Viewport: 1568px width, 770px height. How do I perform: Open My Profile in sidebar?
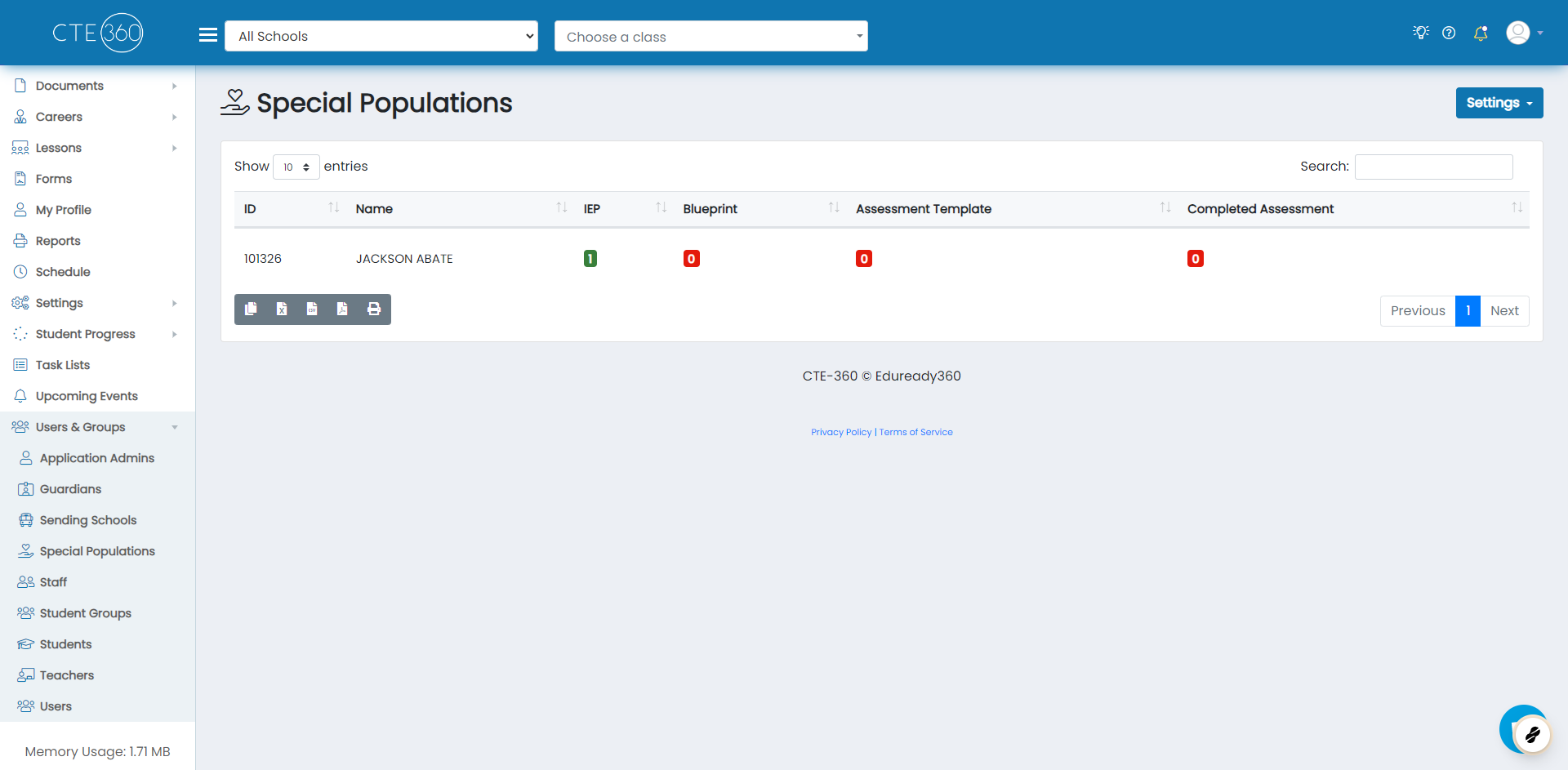pyautogui.click(x=63, y=210)
